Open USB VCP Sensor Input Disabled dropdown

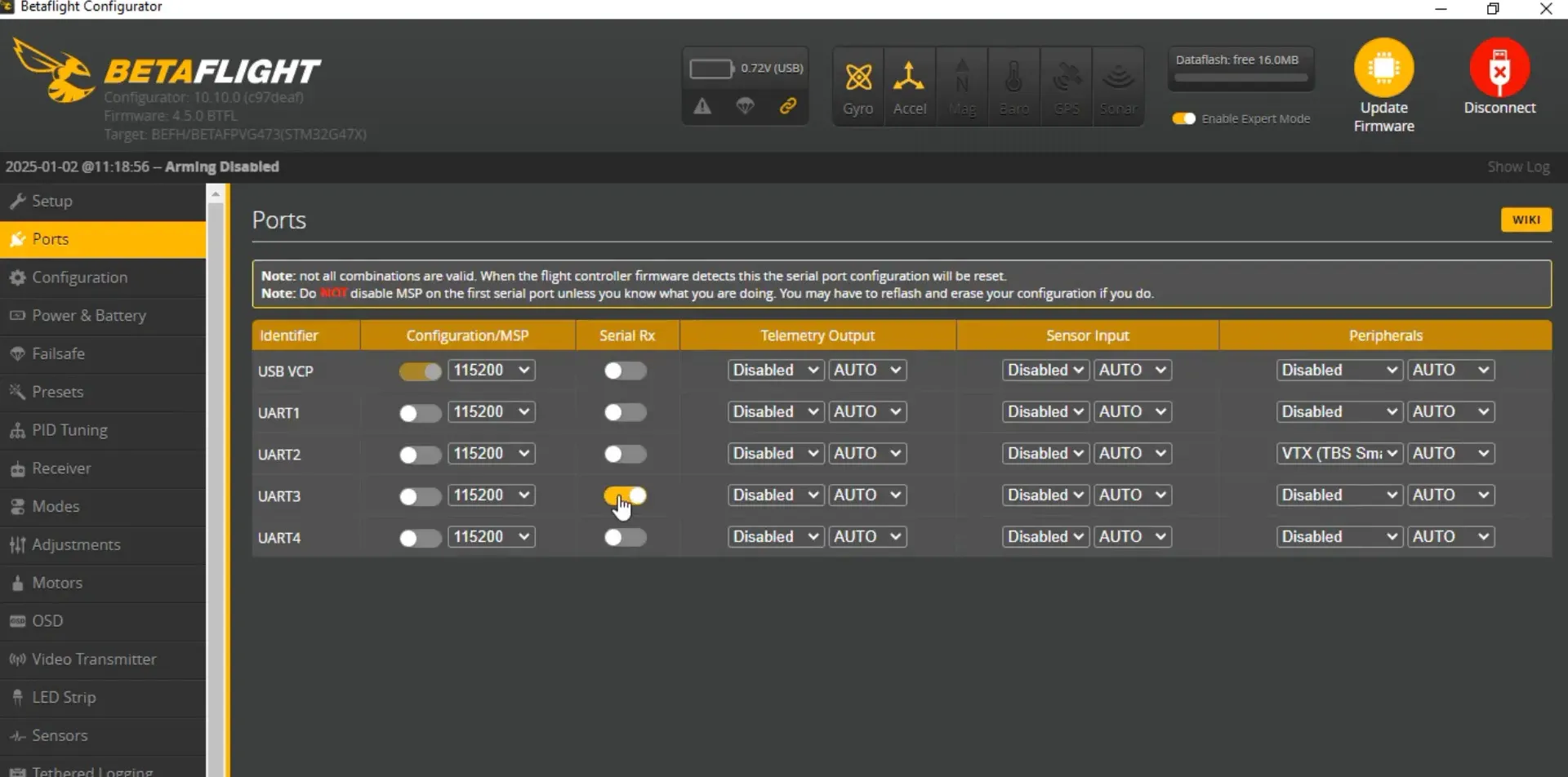pyautogui.click(x=1045, y=371)
